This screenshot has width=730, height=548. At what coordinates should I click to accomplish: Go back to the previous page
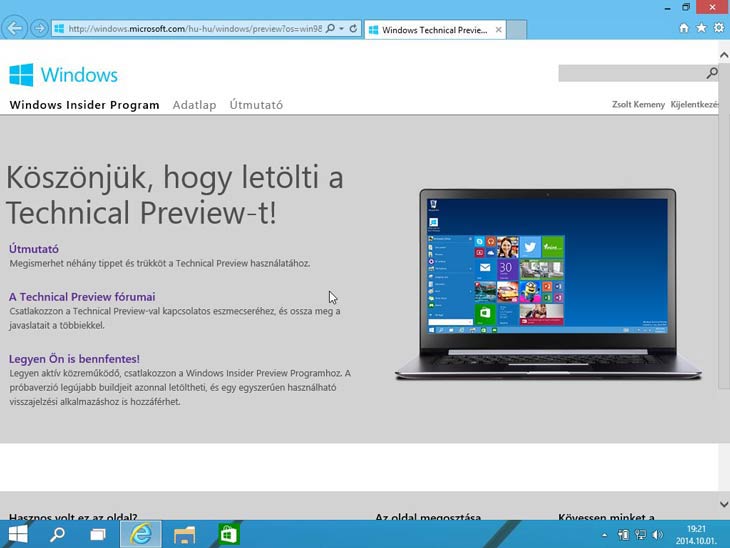click(14, 28)
